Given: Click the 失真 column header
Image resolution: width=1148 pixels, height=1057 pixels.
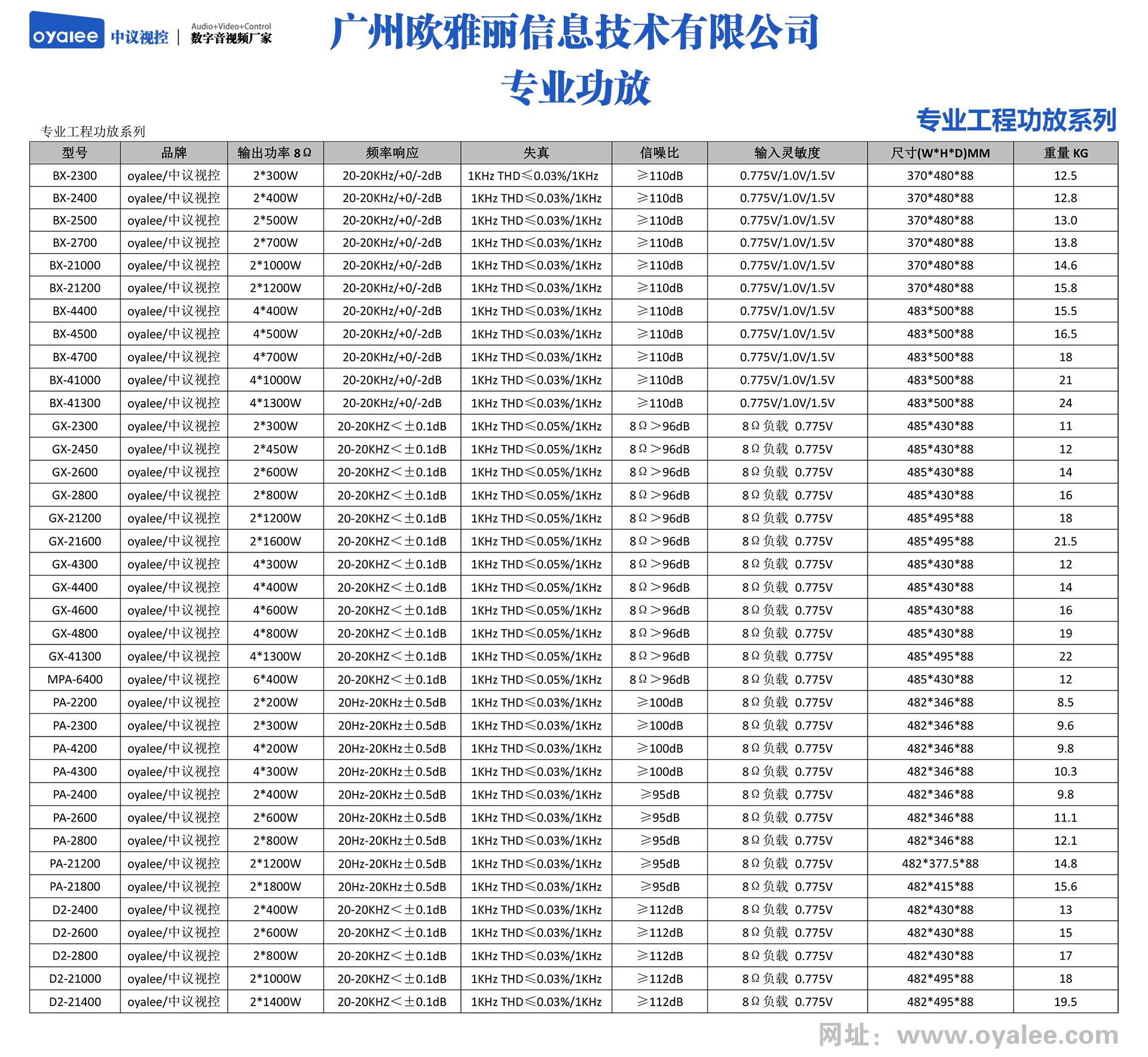Looking at the screenshot, I should tap(536, 153).
